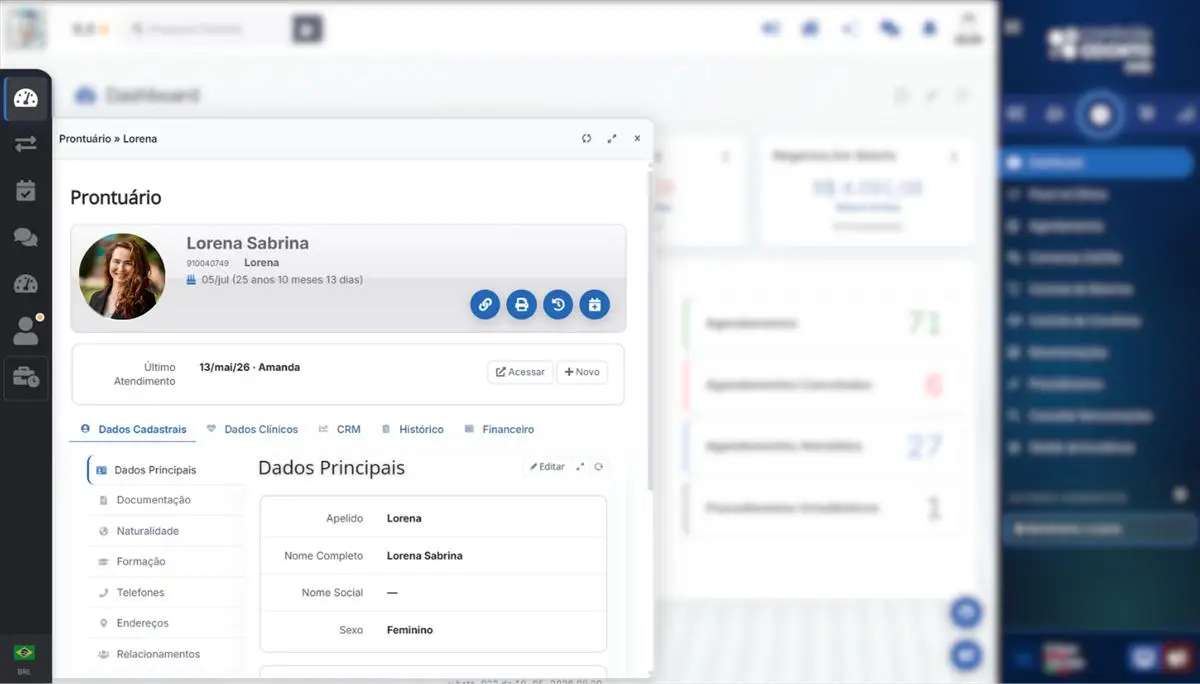Click Lorena Sabrina's profile photo
This screenshot has width=1200, height=684.
tap(122, 277)
